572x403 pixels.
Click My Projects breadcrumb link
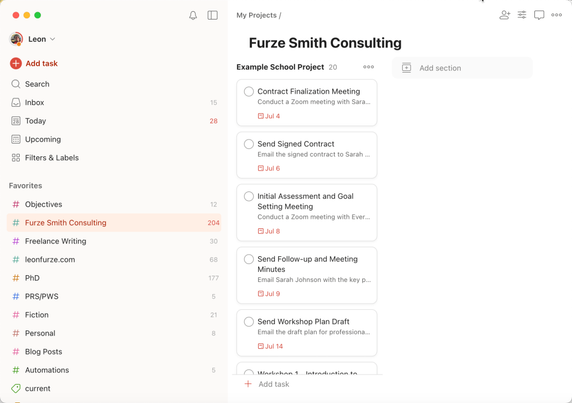pyautogui.click(x=256, y=15)
